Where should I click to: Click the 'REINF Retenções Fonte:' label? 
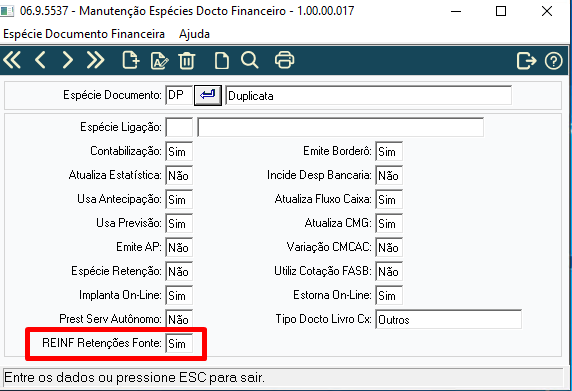point(102,343)
